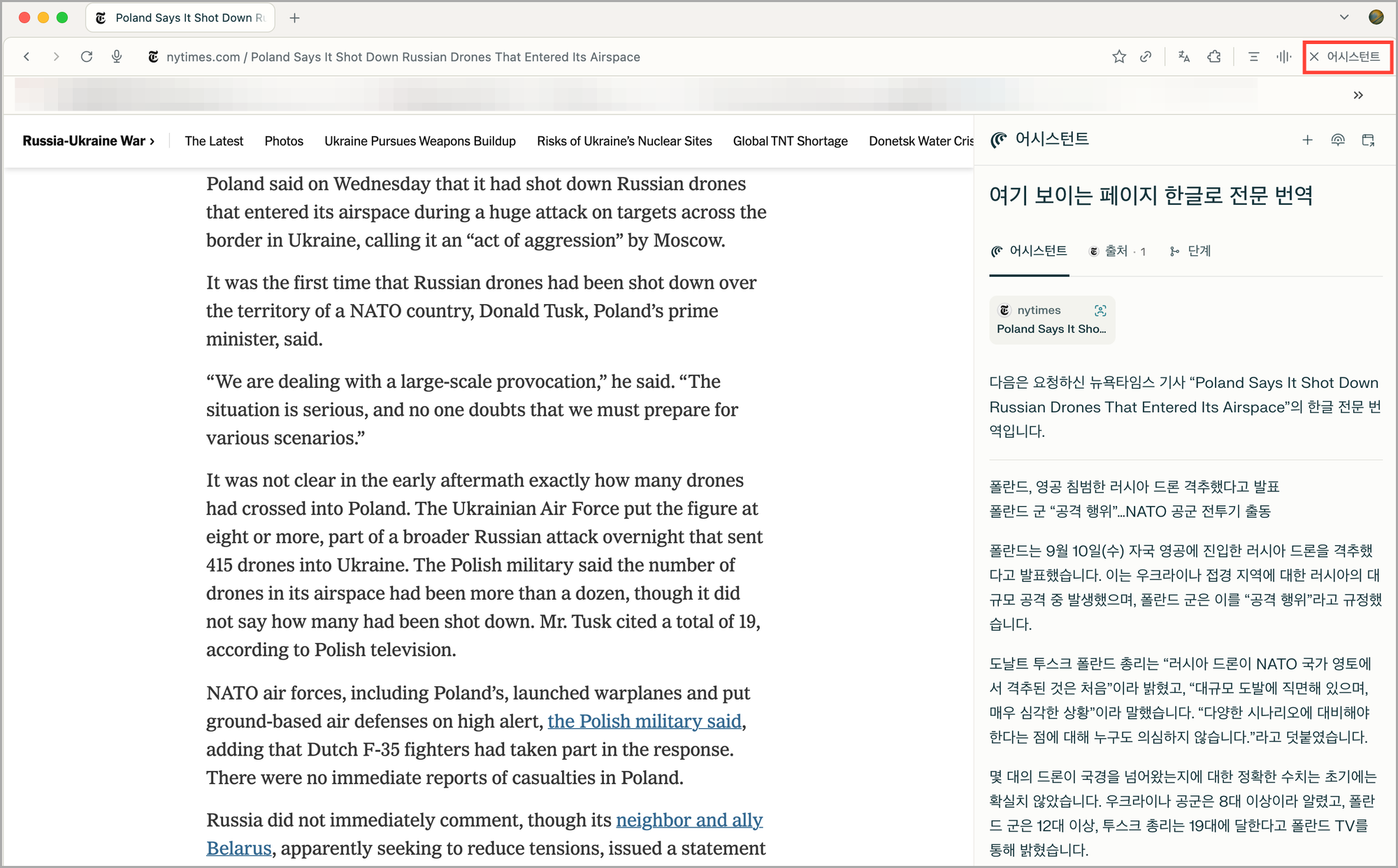Click the audio waveform icon

[1283, 57]
